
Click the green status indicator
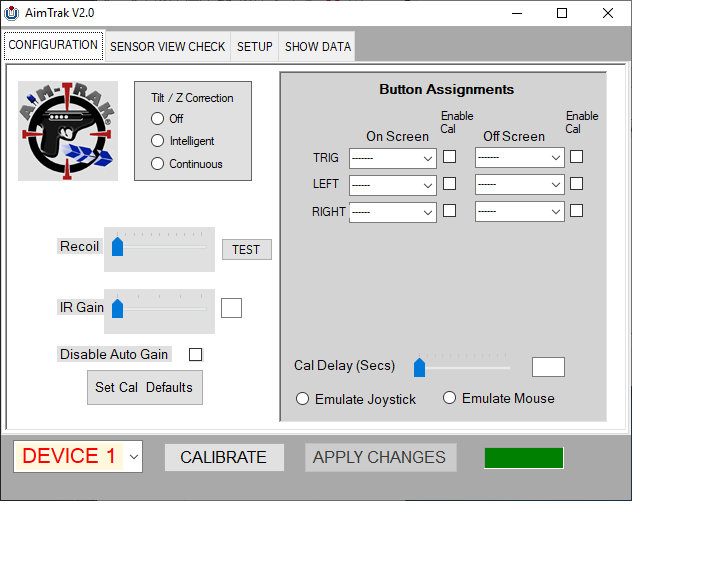tap(524, 458)
